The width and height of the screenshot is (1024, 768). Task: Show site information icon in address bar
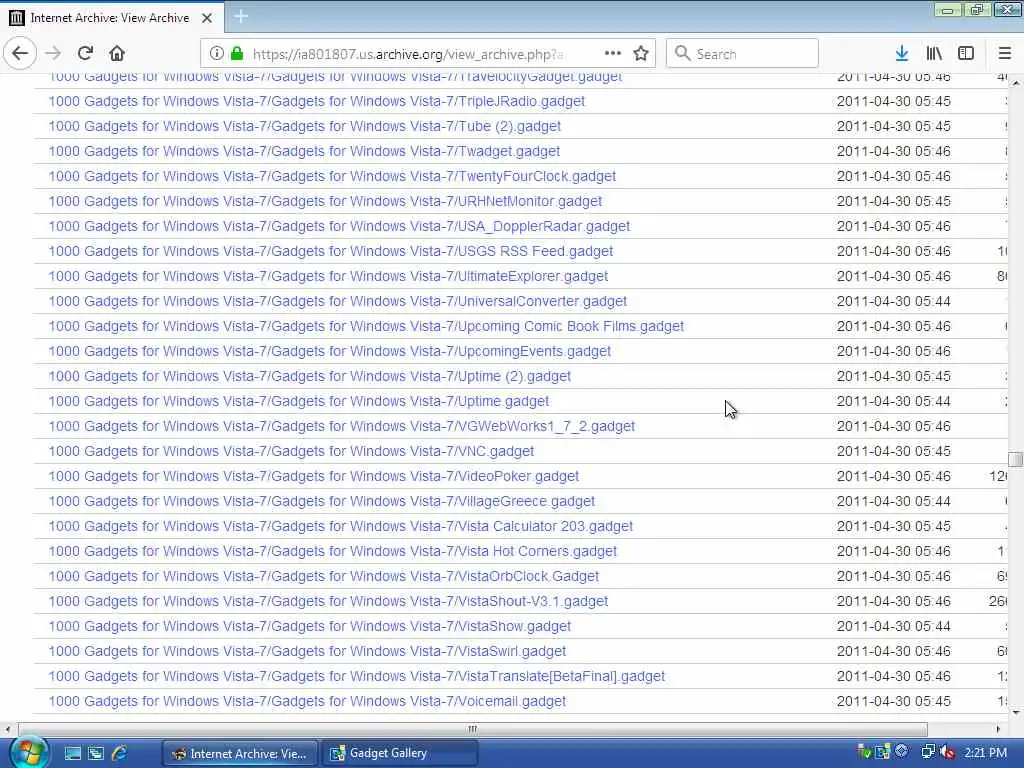[x=216, y=54]
